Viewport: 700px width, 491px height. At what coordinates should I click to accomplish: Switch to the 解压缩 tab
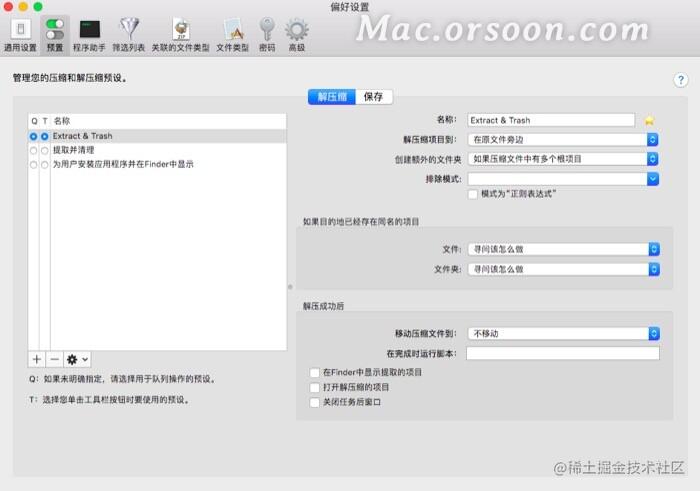(x=332, y=97)
